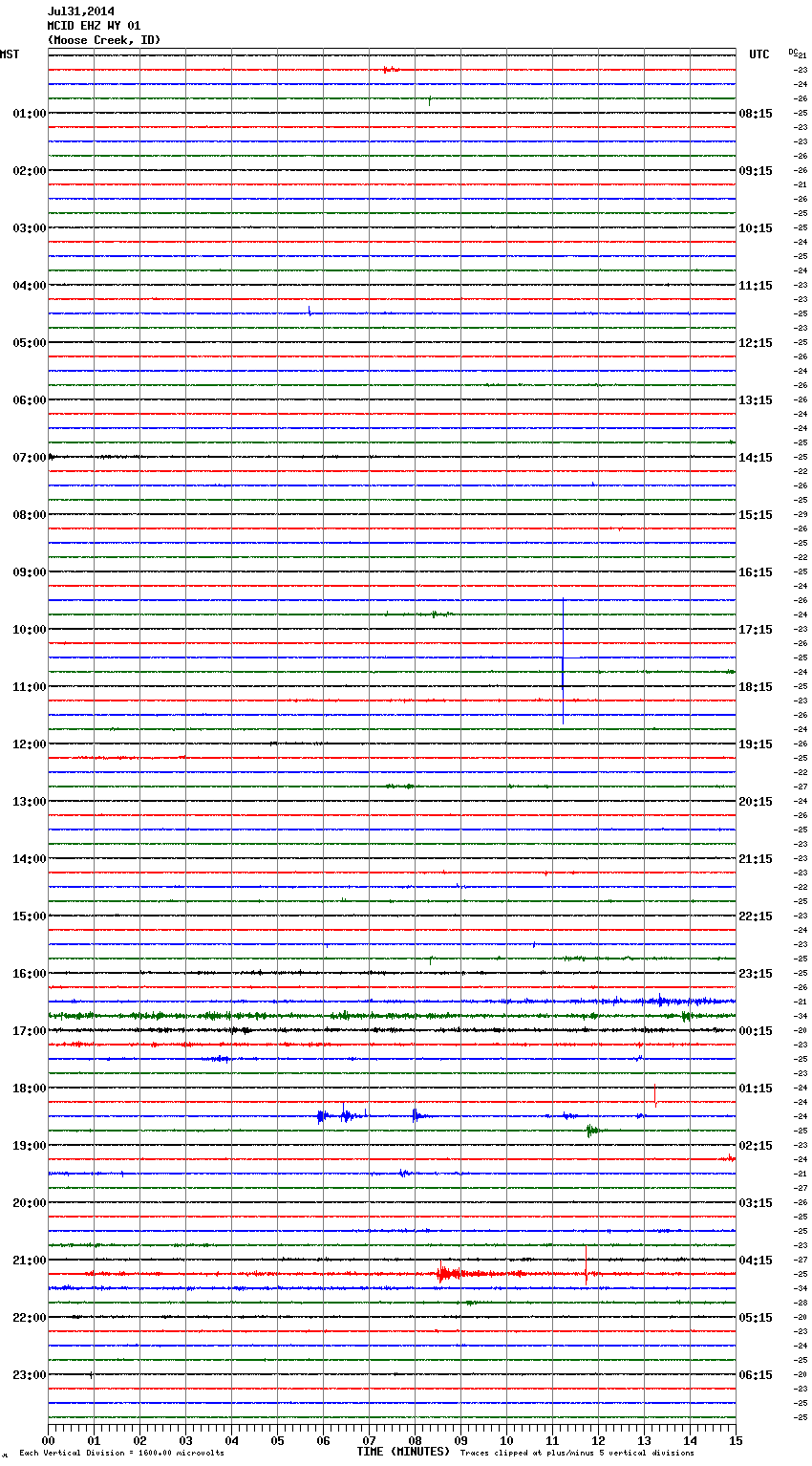812x1466 pixels.
Task: Click the (Moose Creek, ID) location label
Action: [104, 40]
